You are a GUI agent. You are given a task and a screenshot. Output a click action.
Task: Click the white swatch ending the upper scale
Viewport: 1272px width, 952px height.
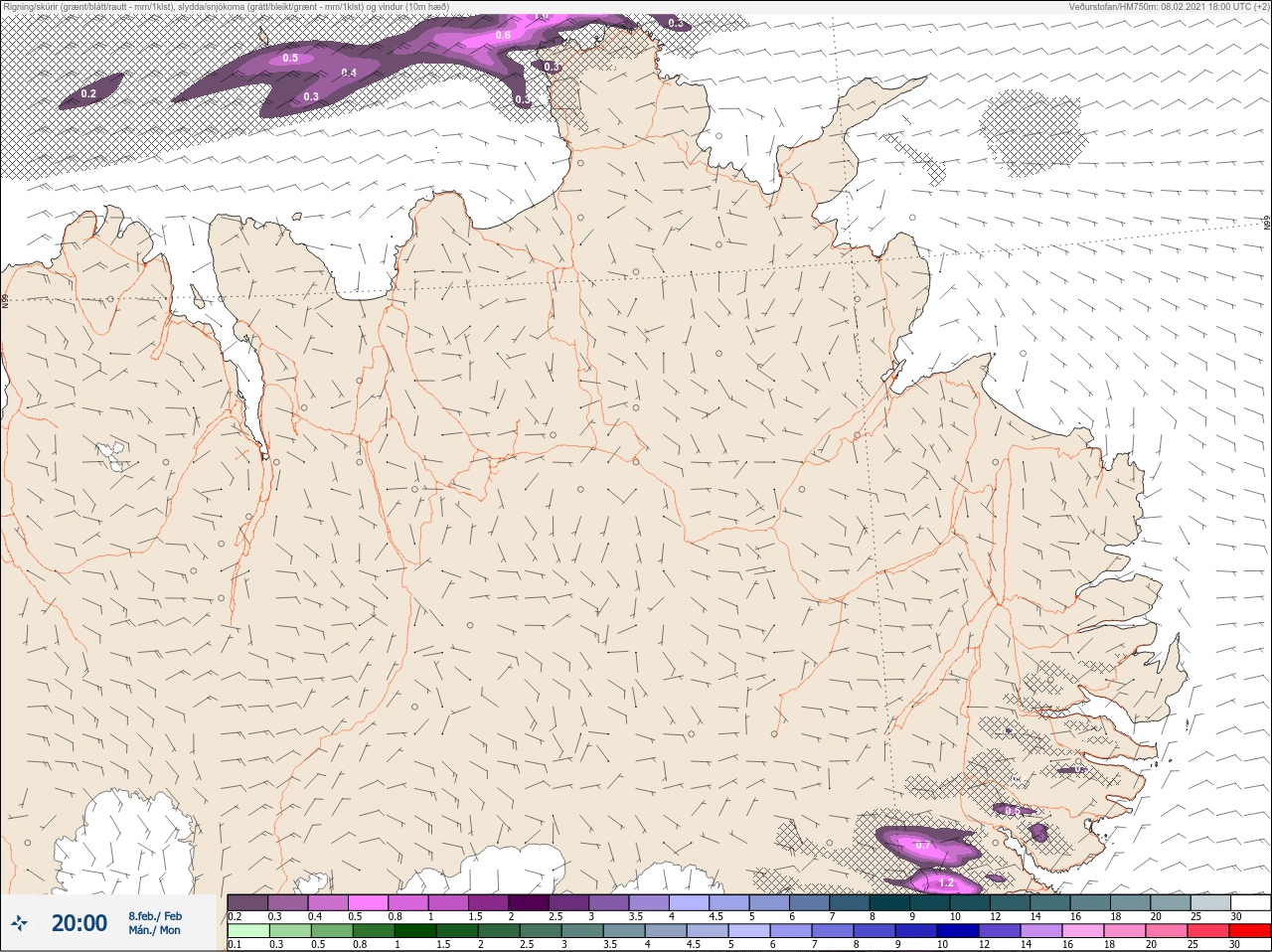pyautogui.click(x=1250, y=902)
